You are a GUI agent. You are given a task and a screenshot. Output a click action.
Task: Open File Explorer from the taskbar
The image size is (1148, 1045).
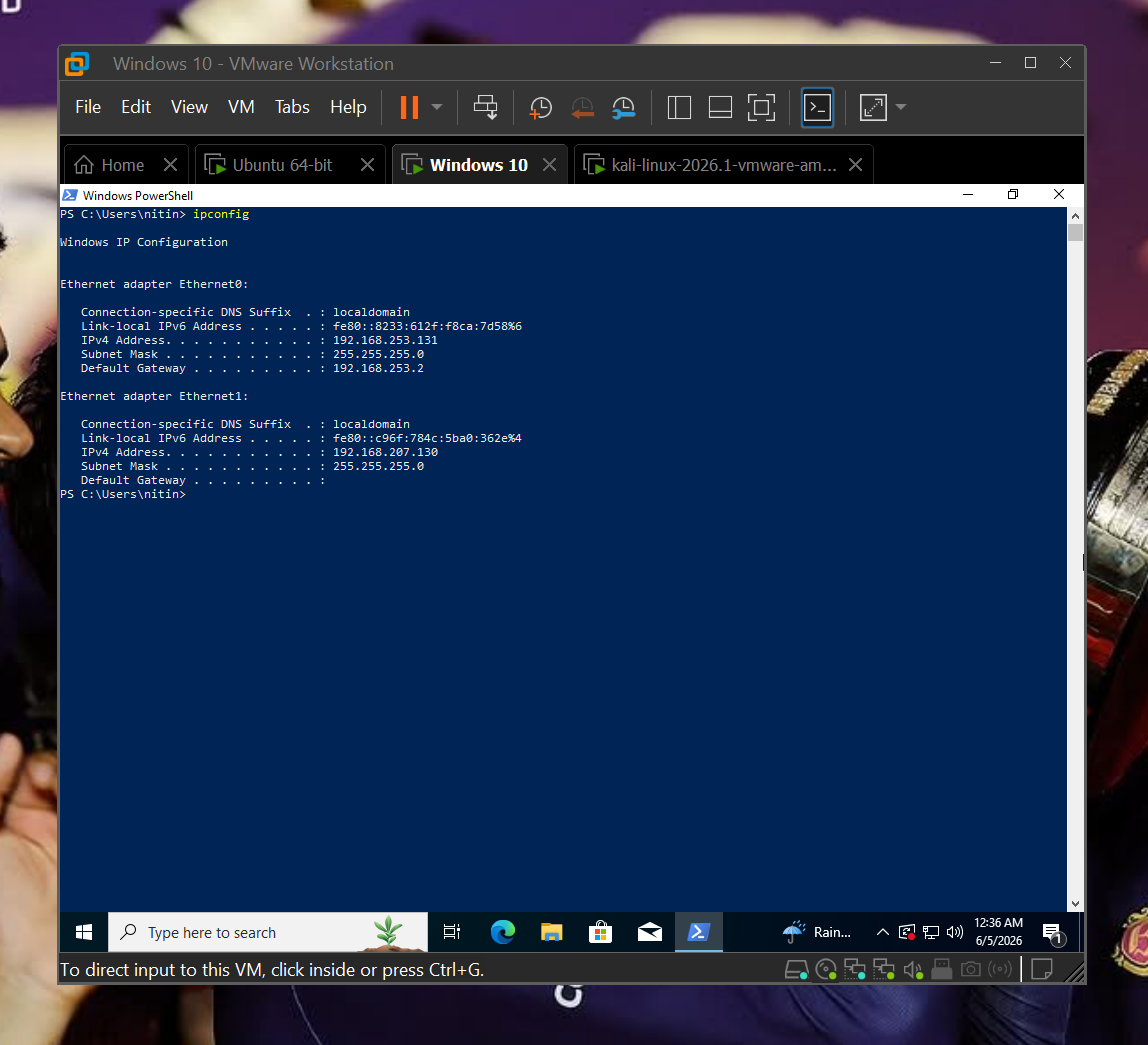[x=551, y=932]
